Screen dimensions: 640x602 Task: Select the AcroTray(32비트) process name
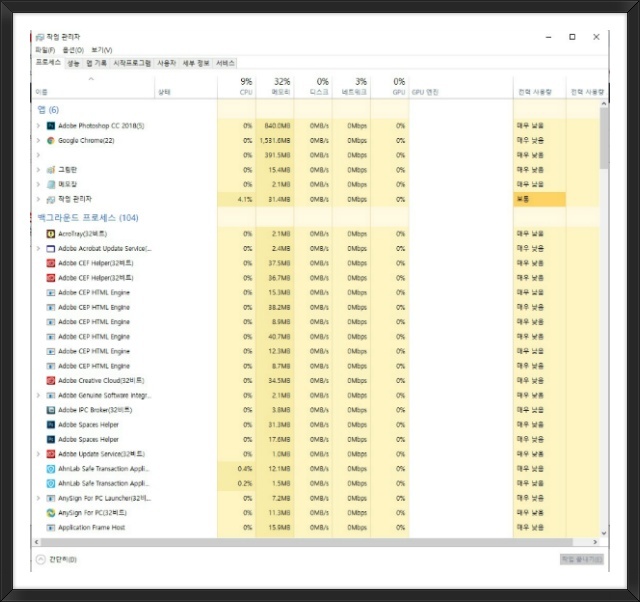click(82, 234)
